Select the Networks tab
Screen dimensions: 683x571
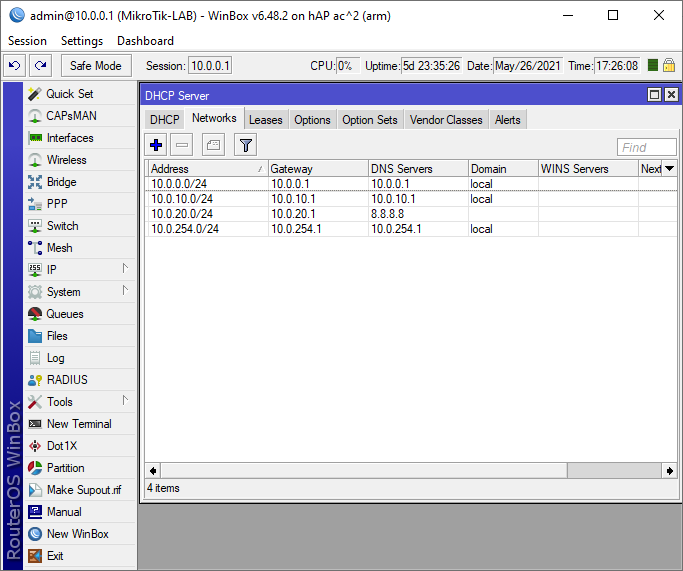tap(214, 118)
